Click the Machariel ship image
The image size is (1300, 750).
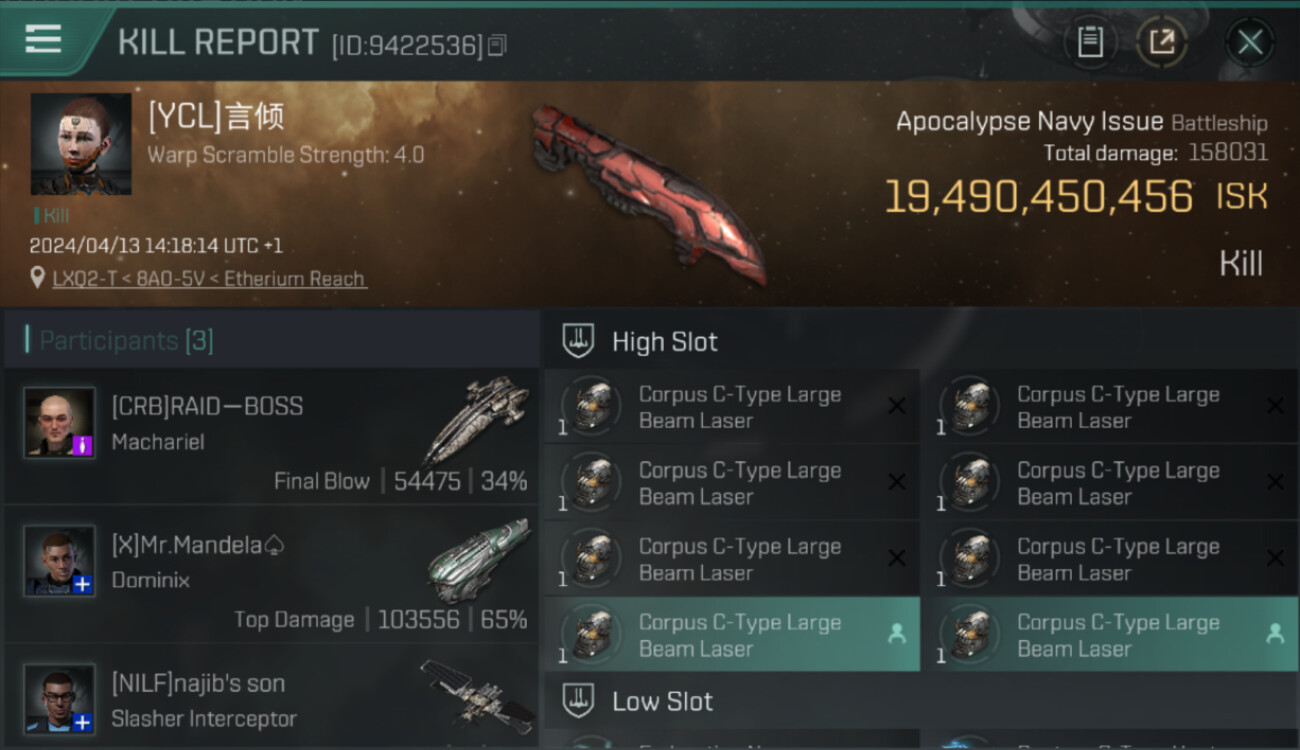click(x=478, y=420)
